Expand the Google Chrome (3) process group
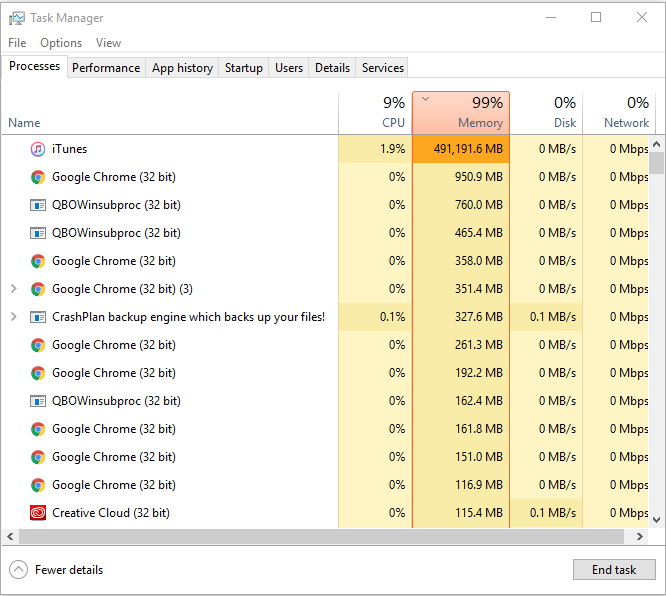666x596 pixels. 13,289
